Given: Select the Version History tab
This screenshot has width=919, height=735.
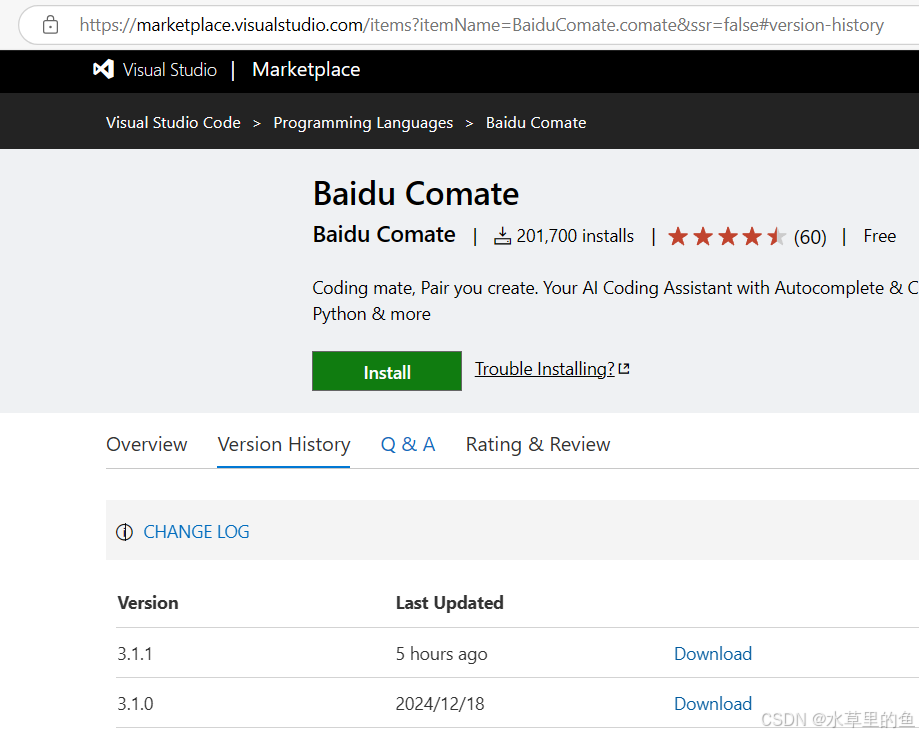Looking at the screenshot, I should (284, 444).
